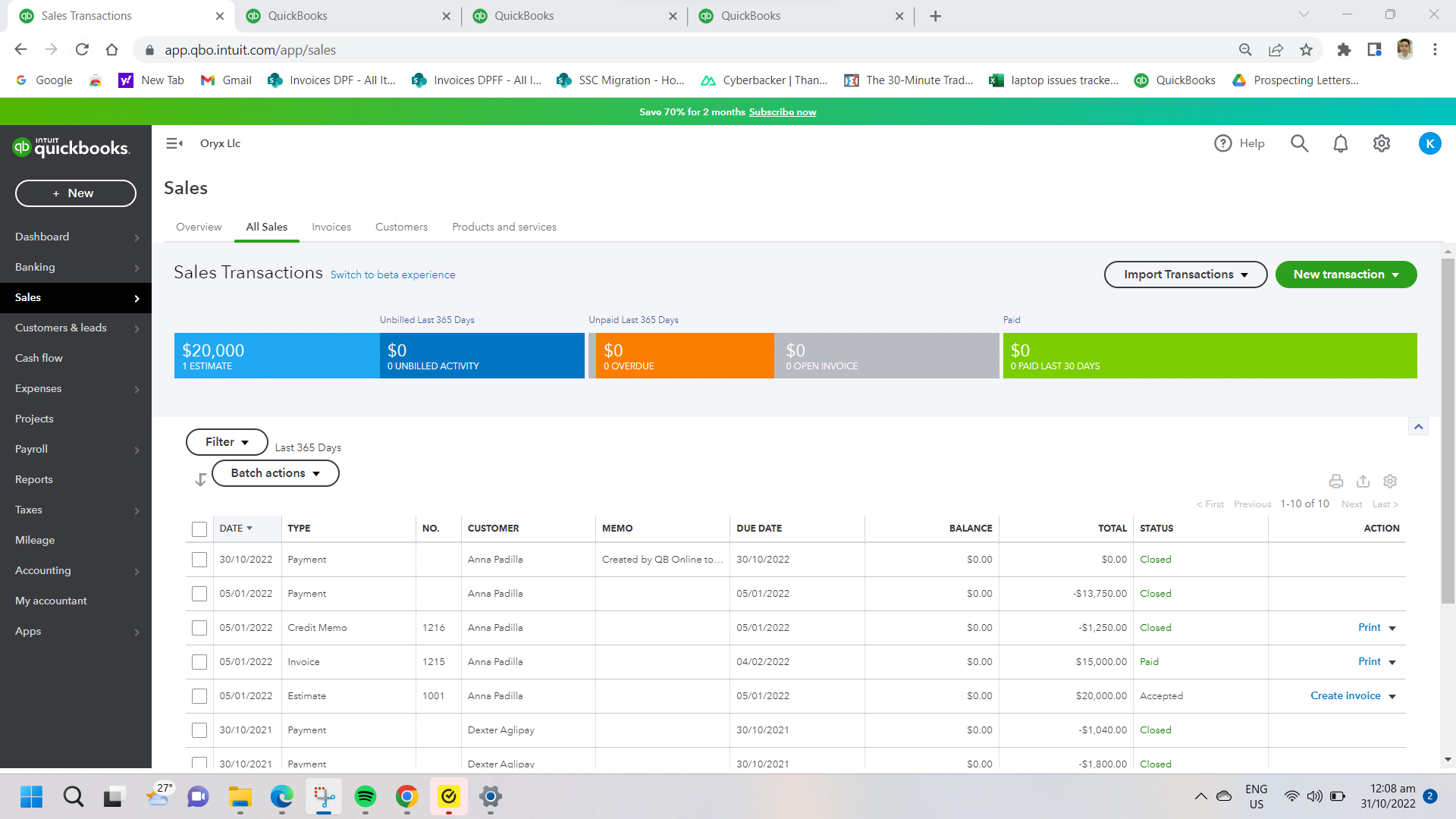Check the box for Credit Memo 1216
This screenshot has width=1456, height=819.
199,628
